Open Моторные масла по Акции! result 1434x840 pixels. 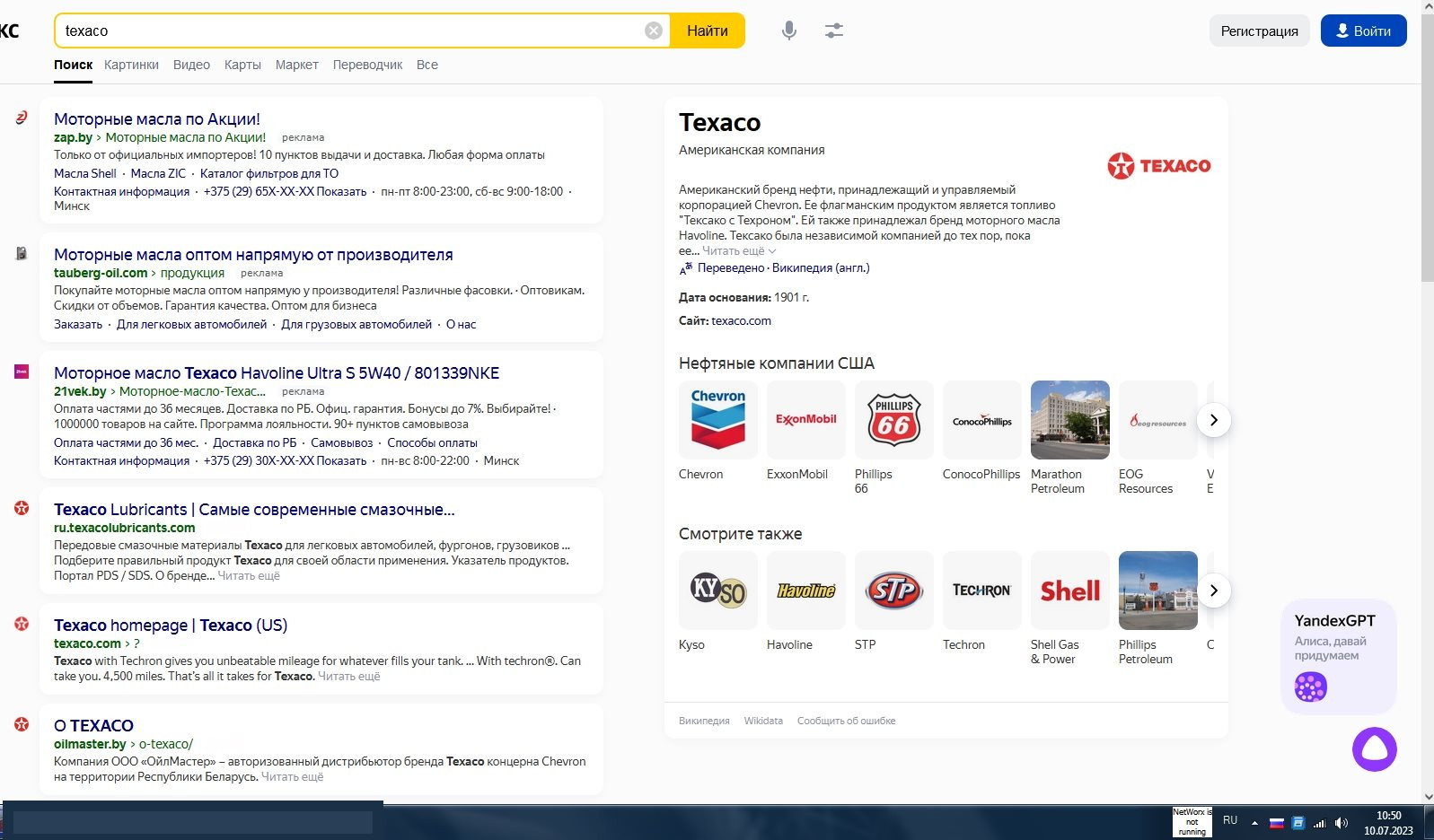click(x=157, y=119)
